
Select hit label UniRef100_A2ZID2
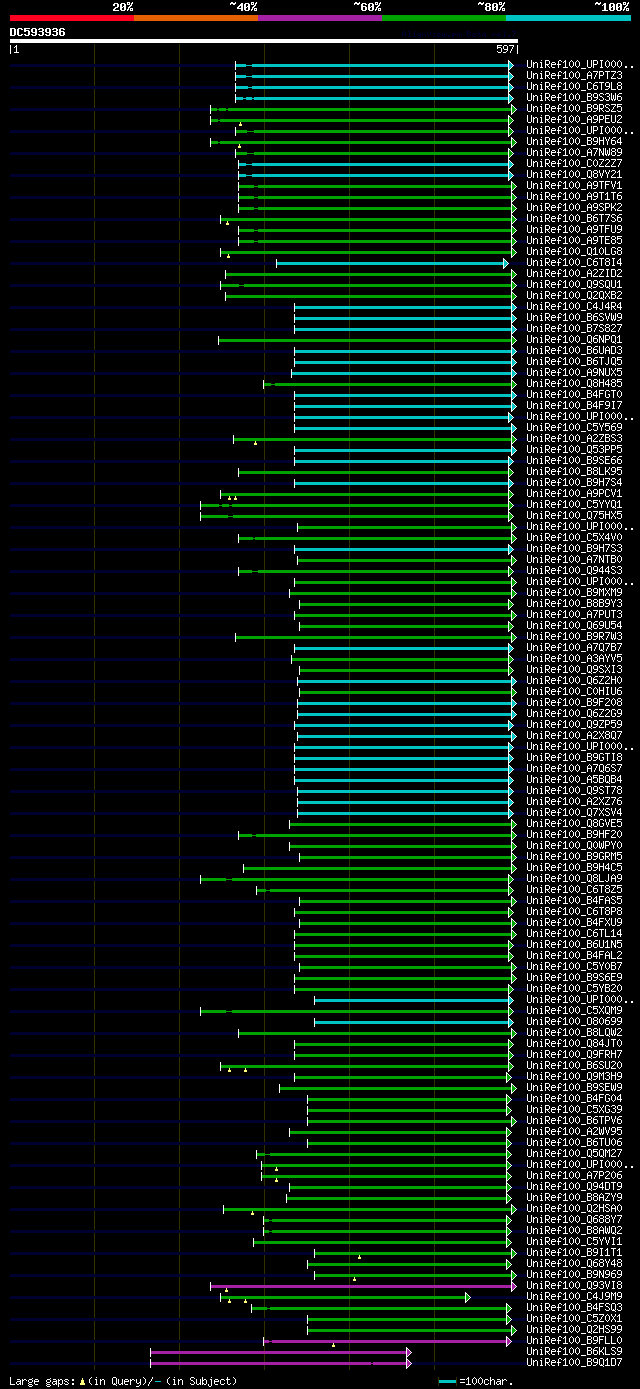(x=575, y=273)
